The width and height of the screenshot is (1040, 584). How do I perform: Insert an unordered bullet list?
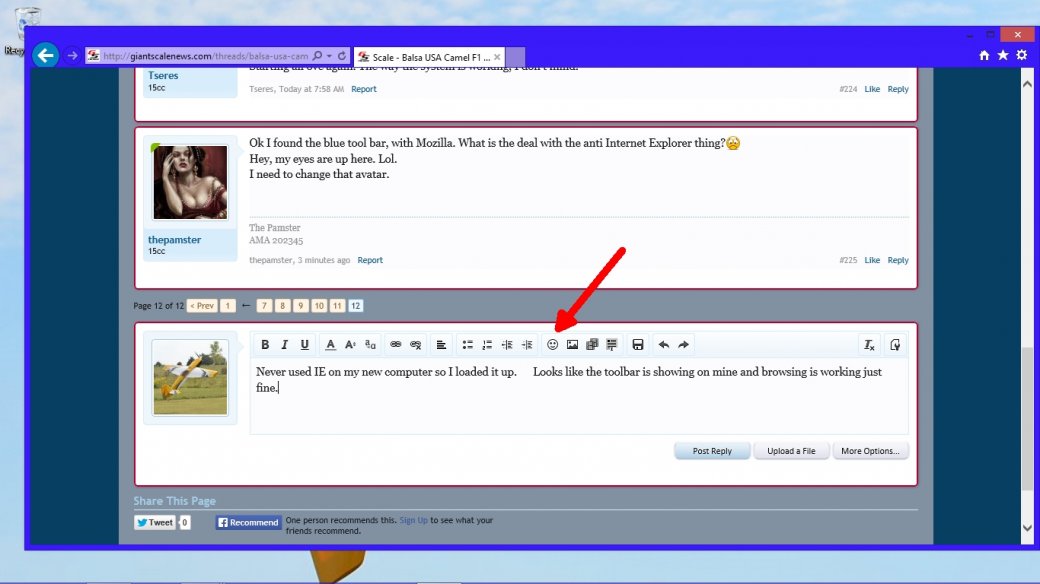click(468, 344)
